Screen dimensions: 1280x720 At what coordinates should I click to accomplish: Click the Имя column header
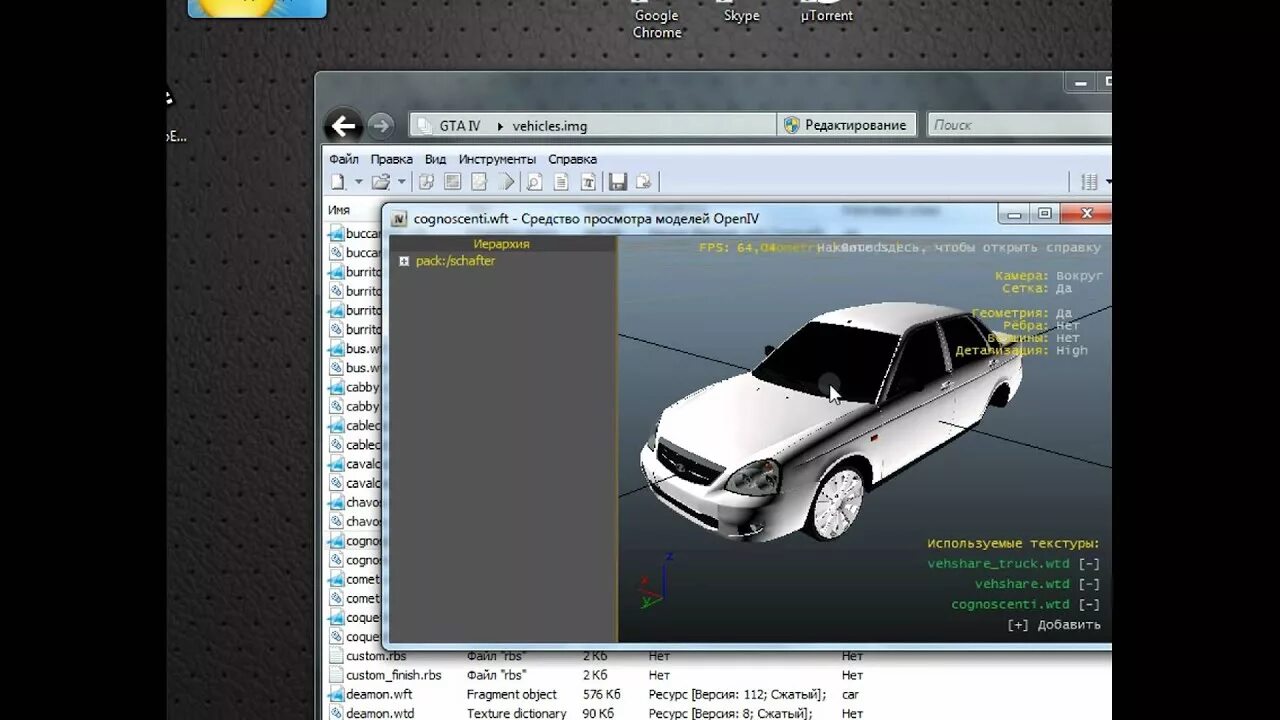(339, 210)
